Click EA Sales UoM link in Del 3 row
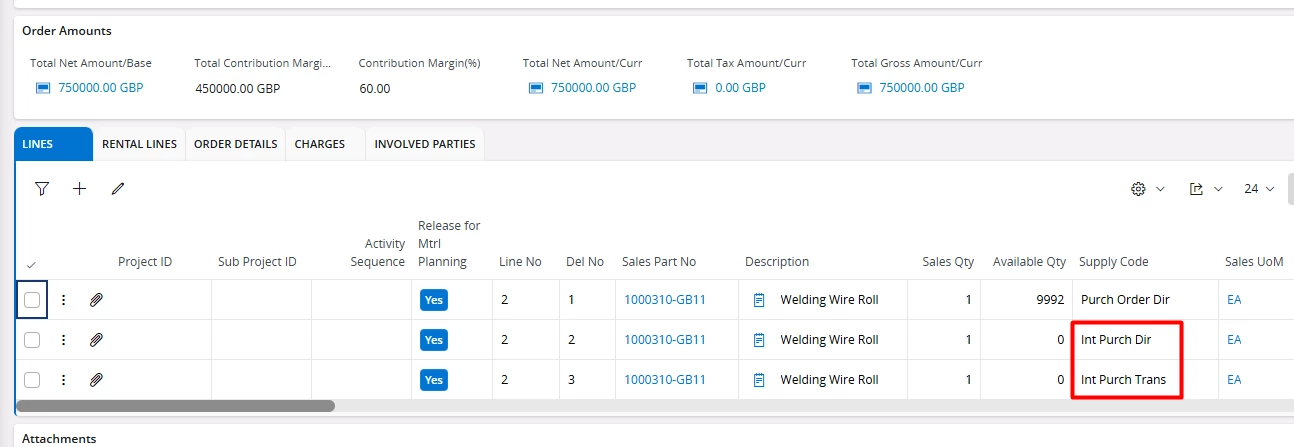This screenshot has height=447, width=1294. 1234,380
